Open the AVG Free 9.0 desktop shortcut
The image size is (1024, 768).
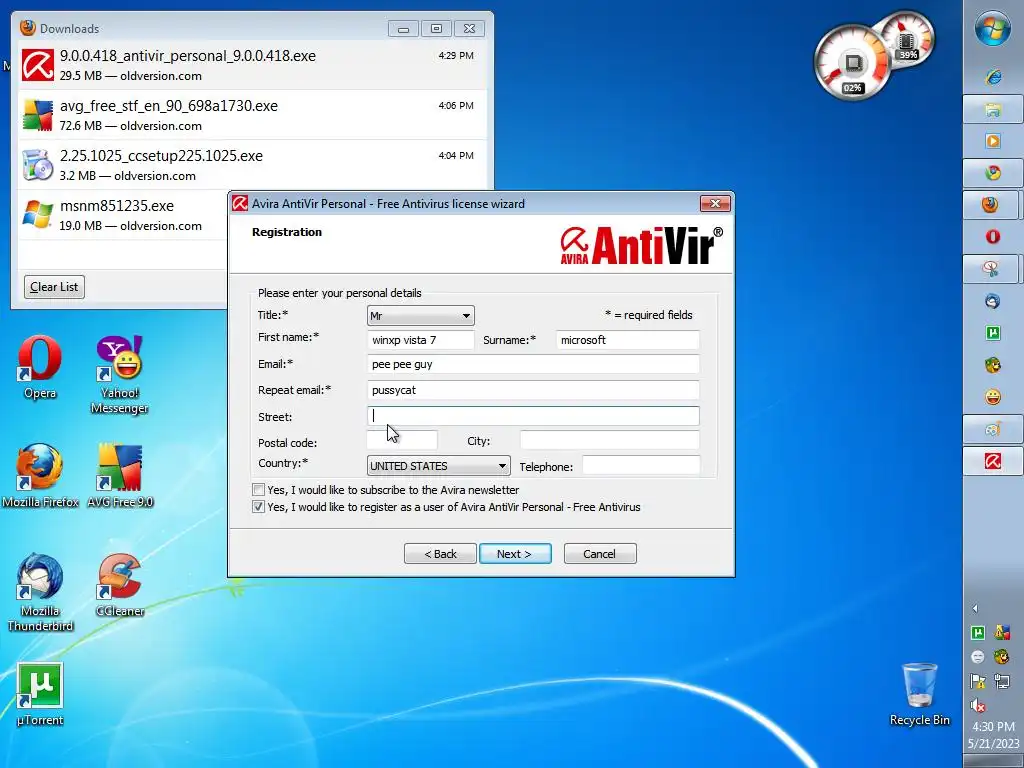click(120, 476)
